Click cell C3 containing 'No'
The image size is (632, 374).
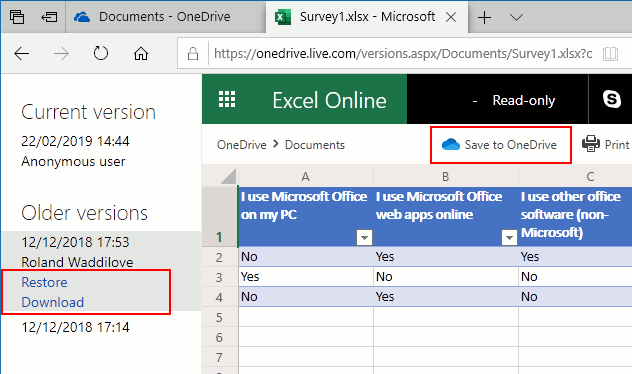pos(576,277)
